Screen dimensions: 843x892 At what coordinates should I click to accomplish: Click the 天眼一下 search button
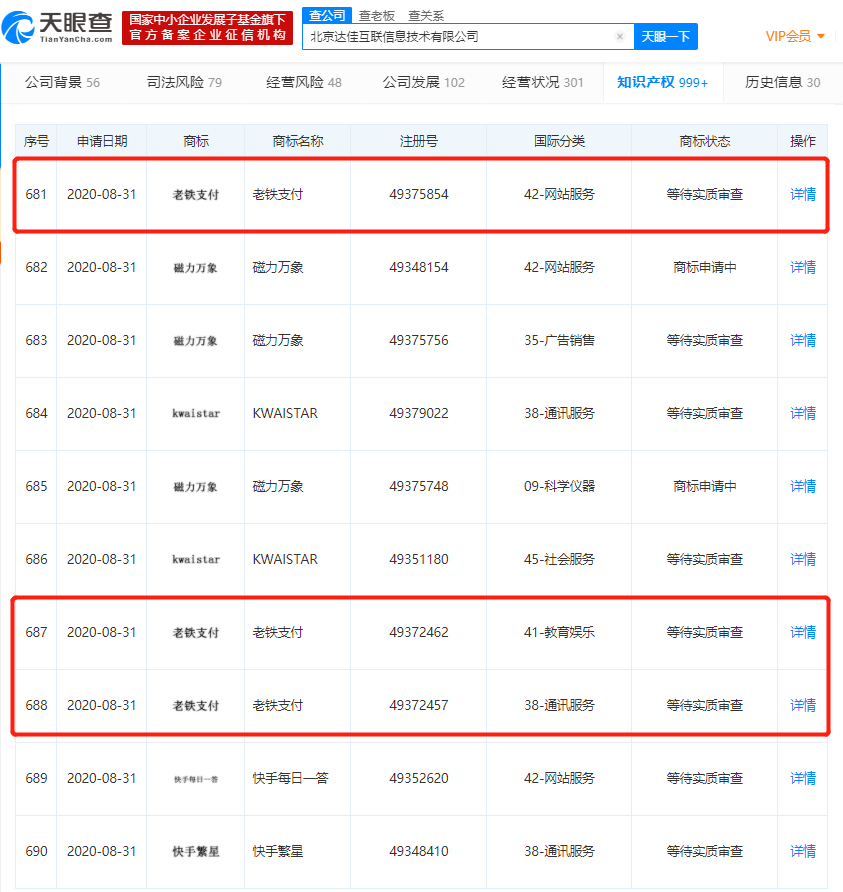[666, 36]
